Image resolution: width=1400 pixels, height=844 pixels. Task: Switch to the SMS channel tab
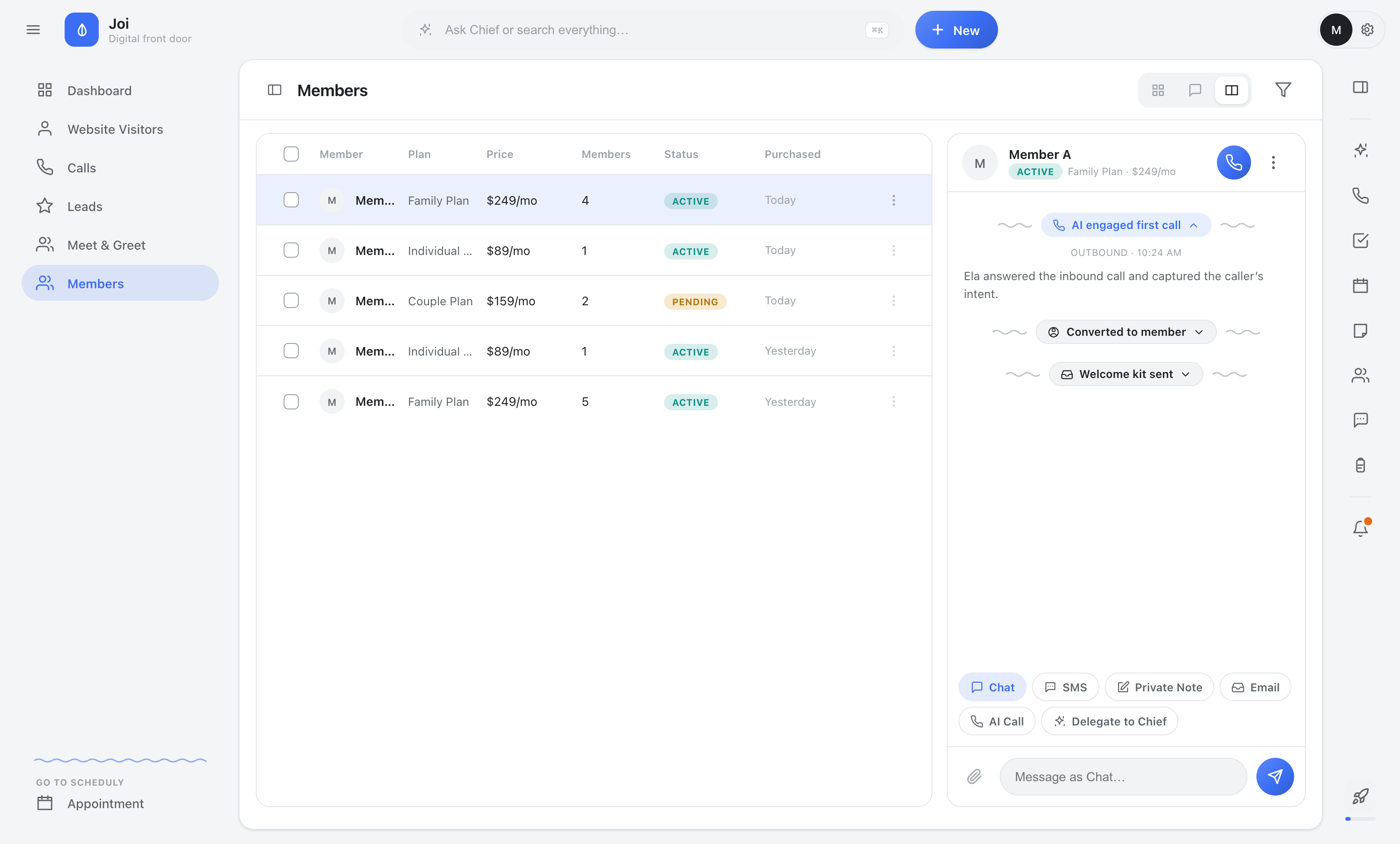click(x=1065, y=687)
